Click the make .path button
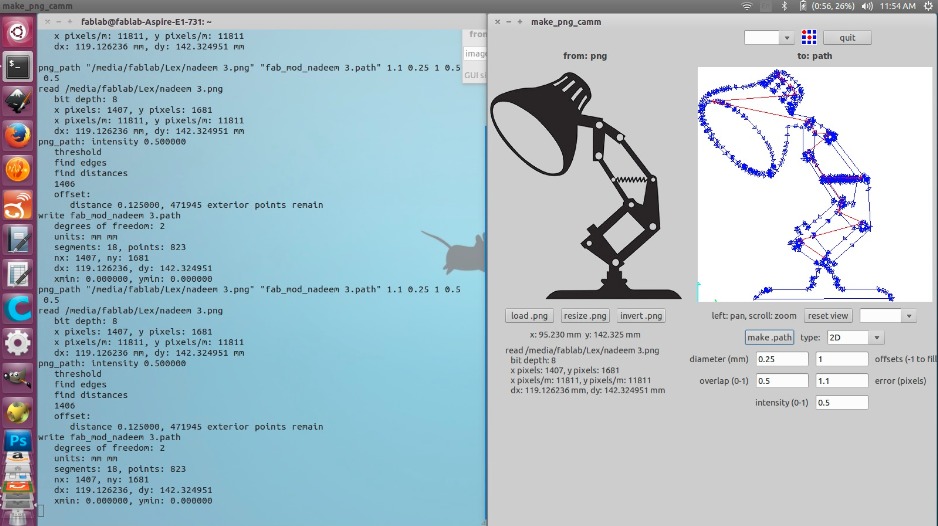Image resolution: width=938 pixels, height=526 pixels. 769,338
